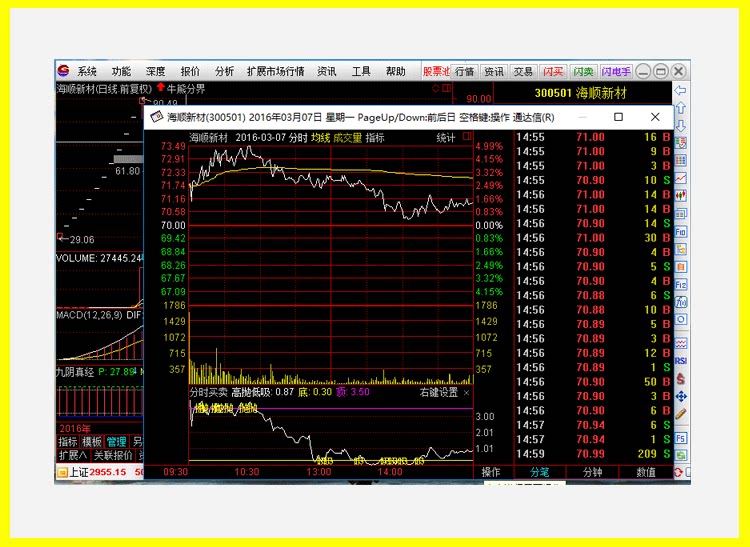Click the 上证 2955.15 index in status bar
Viewport: 750px width, 547px height.
pyautogui.click(x=98, y=472)
